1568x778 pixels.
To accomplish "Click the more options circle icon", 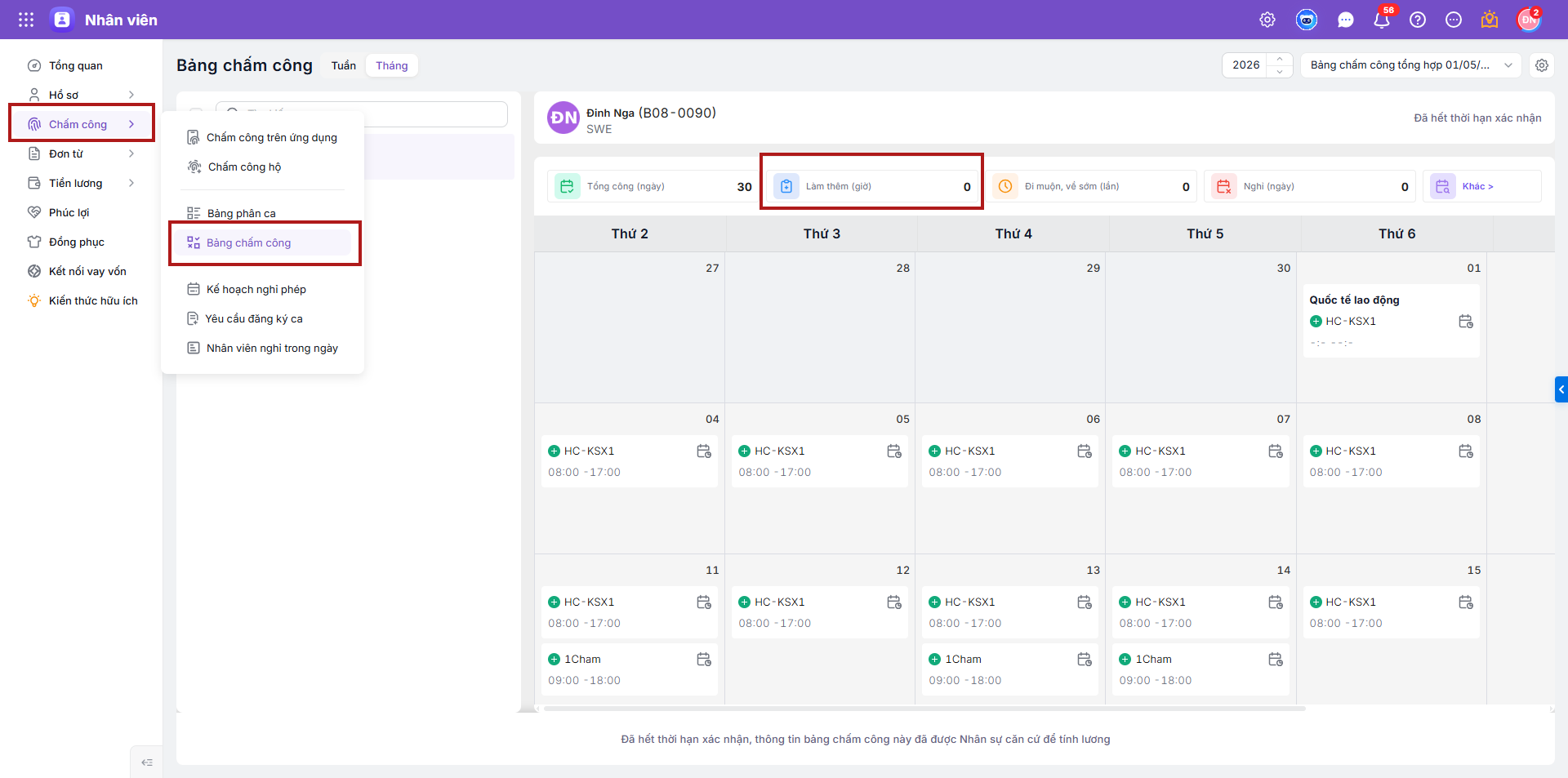I will [1454, 20].
